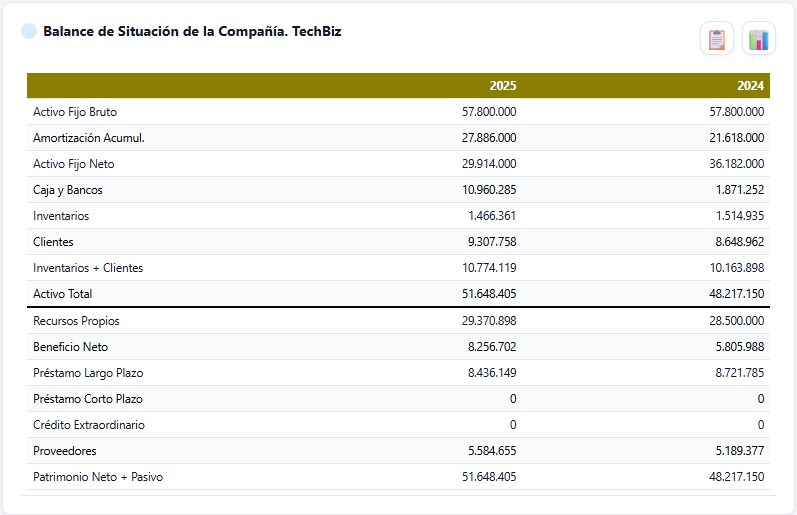Click the Activo Fijo Bruto row label

[75, 112]
